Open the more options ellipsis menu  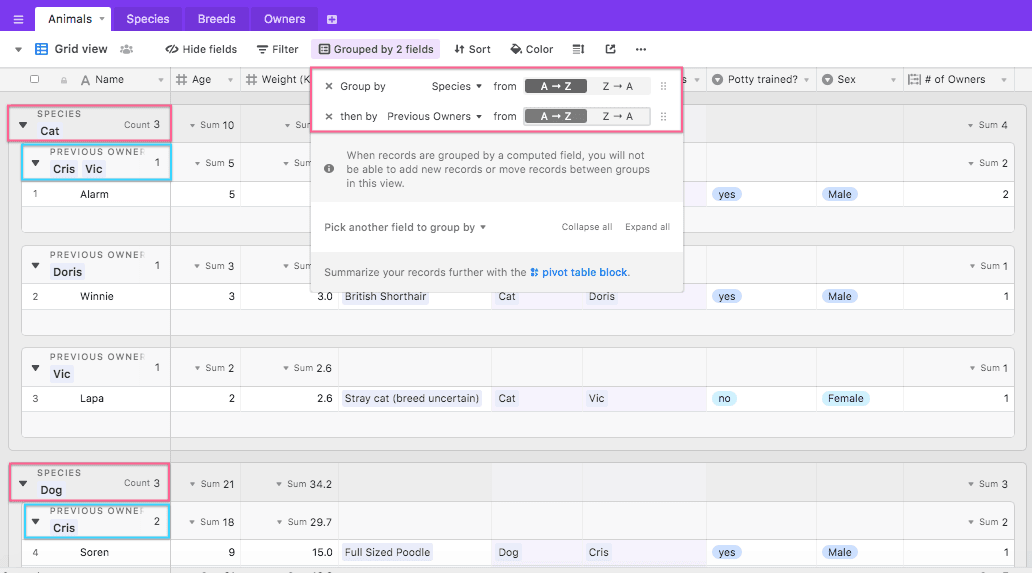pos(641,49)
